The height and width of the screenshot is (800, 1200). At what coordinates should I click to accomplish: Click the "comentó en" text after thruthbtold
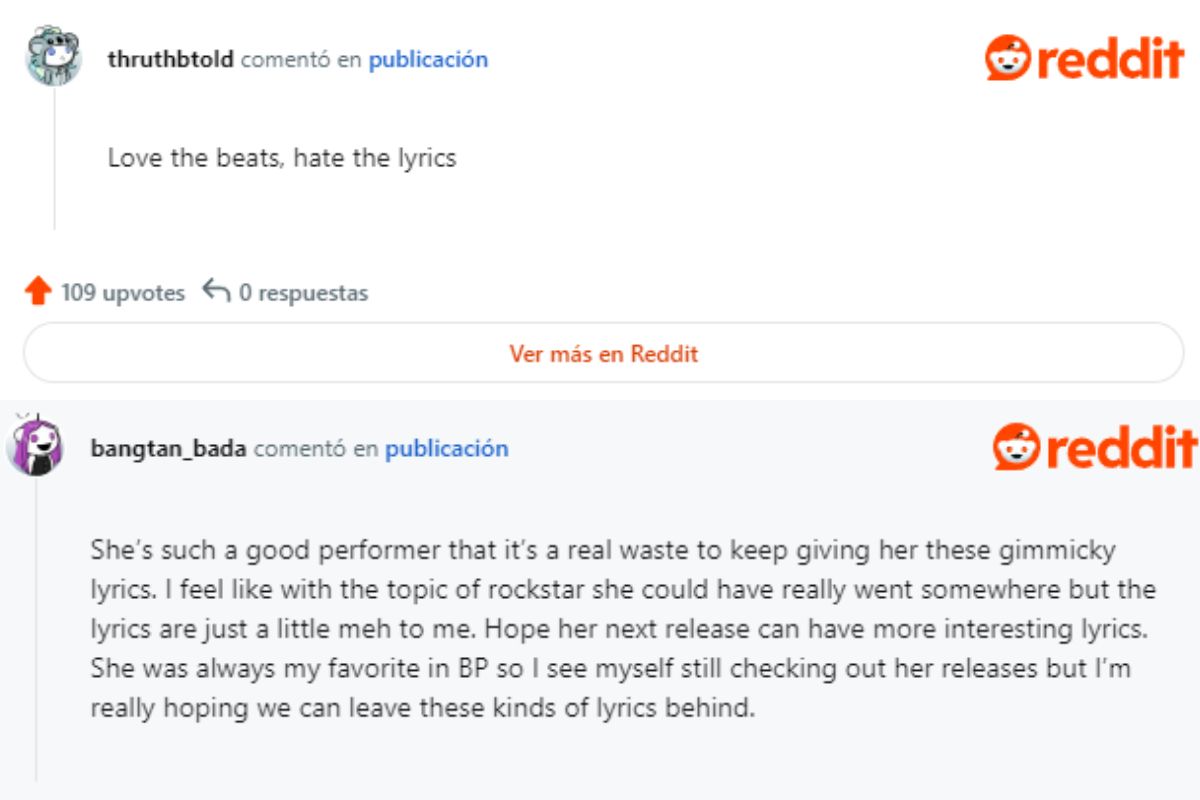301,59
